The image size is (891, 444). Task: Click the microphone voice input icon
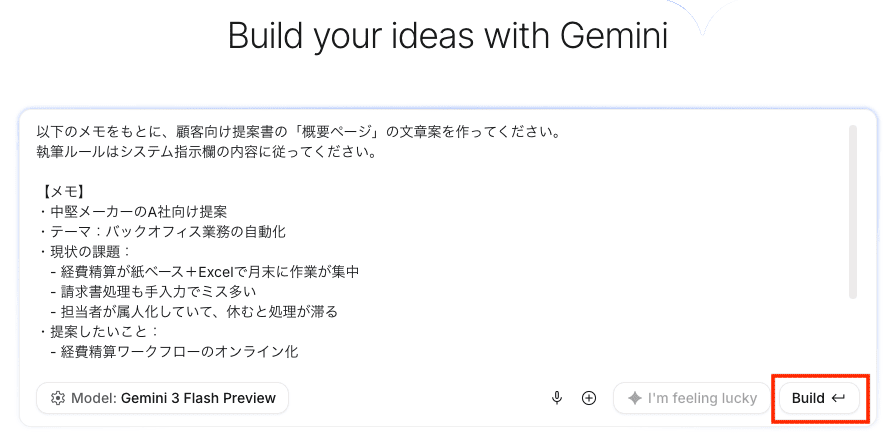coord(557,398)
